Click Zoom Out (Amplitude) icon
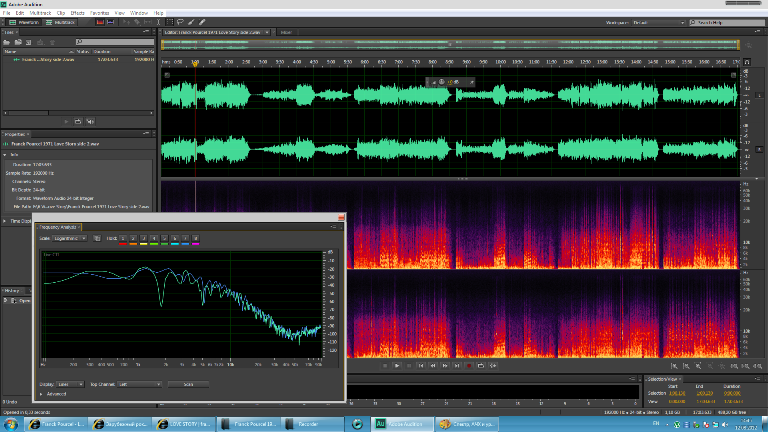Viewport: 768px width, 432px height. (x=686, y=366)
